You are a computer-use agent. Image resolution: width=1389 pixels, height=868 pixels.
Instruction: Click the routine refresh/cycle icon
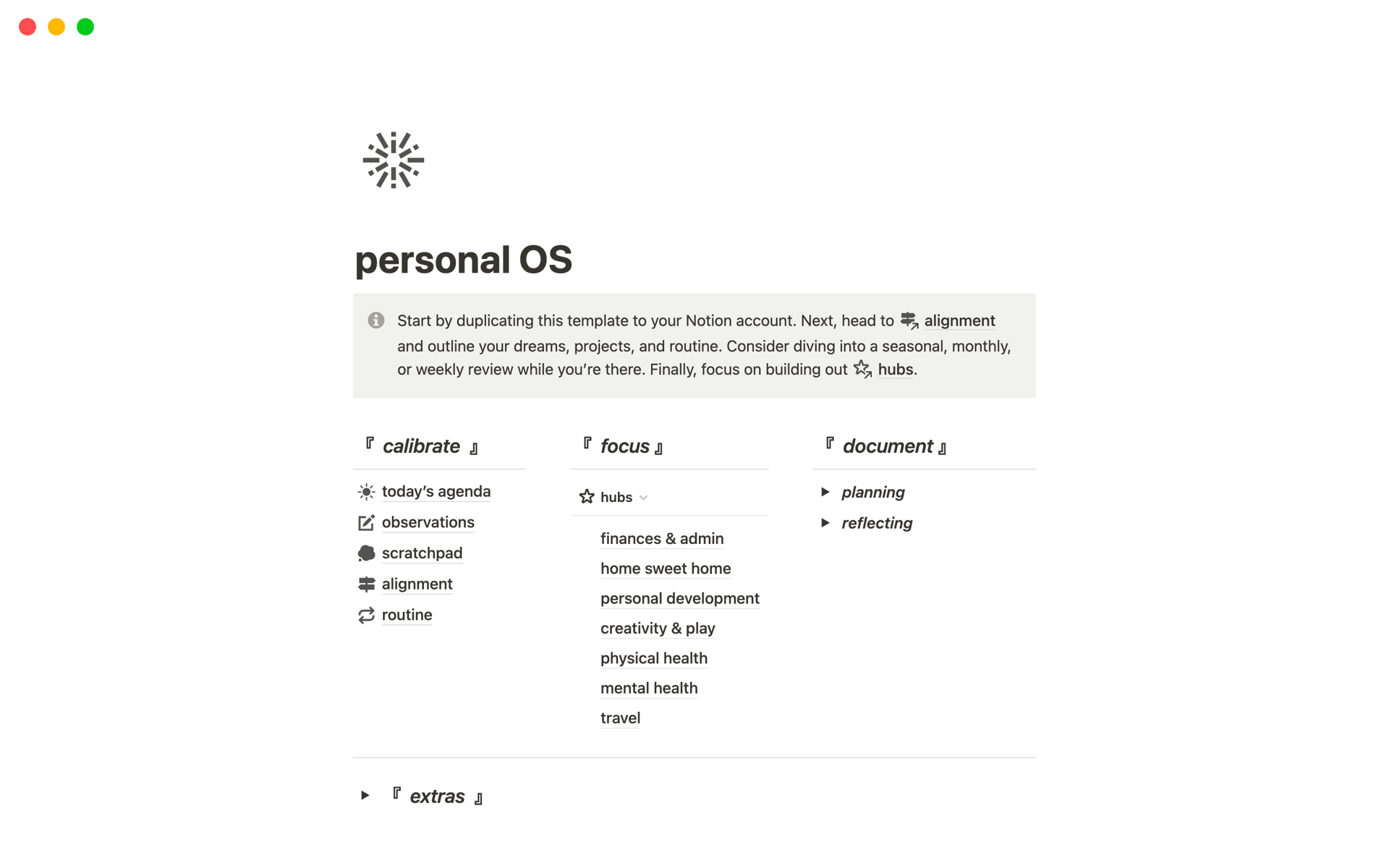coord(366,614)
